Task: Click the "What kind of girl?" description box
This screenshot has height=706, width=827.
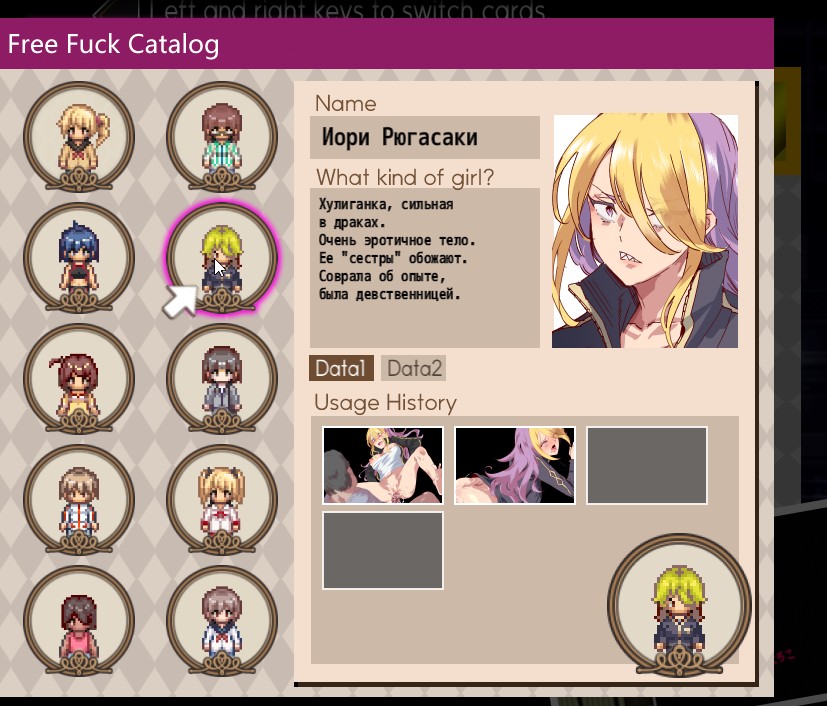Action: [x=425, y=267]
